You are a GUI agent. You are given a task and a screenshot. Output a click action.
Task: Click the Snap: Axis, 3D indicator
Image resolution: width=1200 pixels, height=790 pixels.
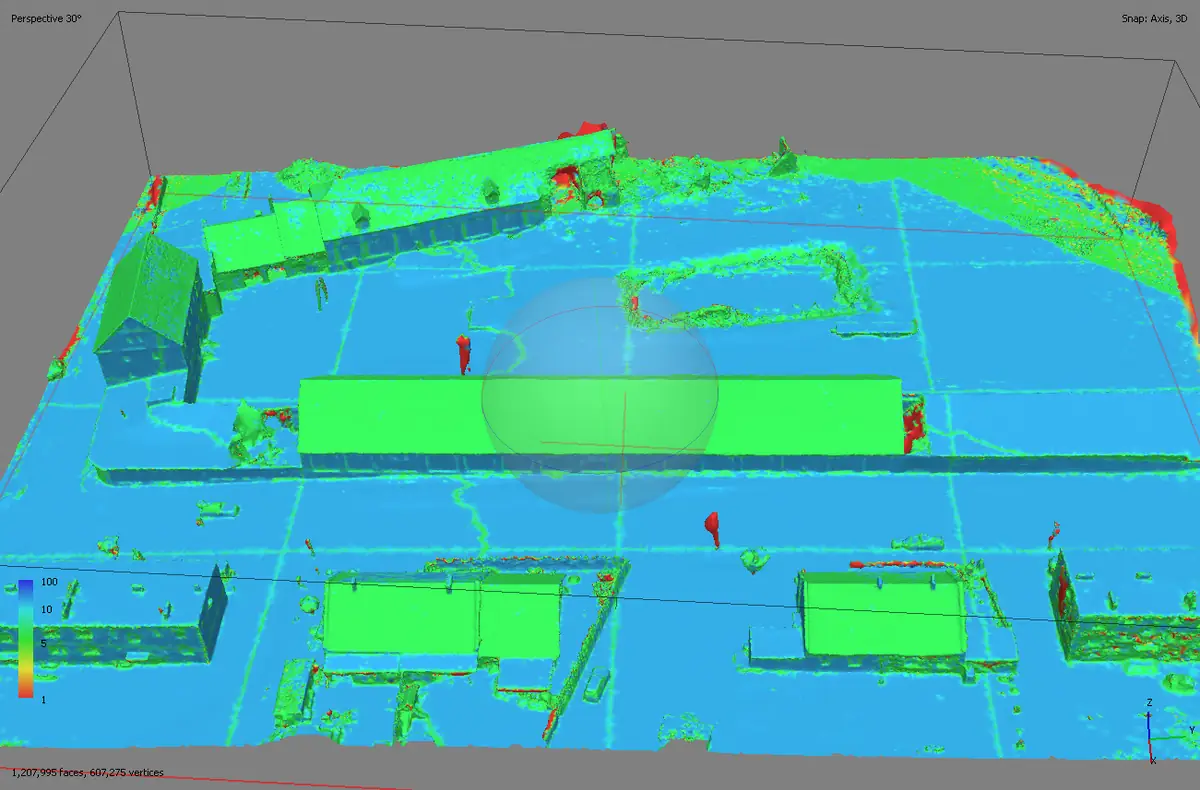pyautogui.click(x=1152, y=16)
